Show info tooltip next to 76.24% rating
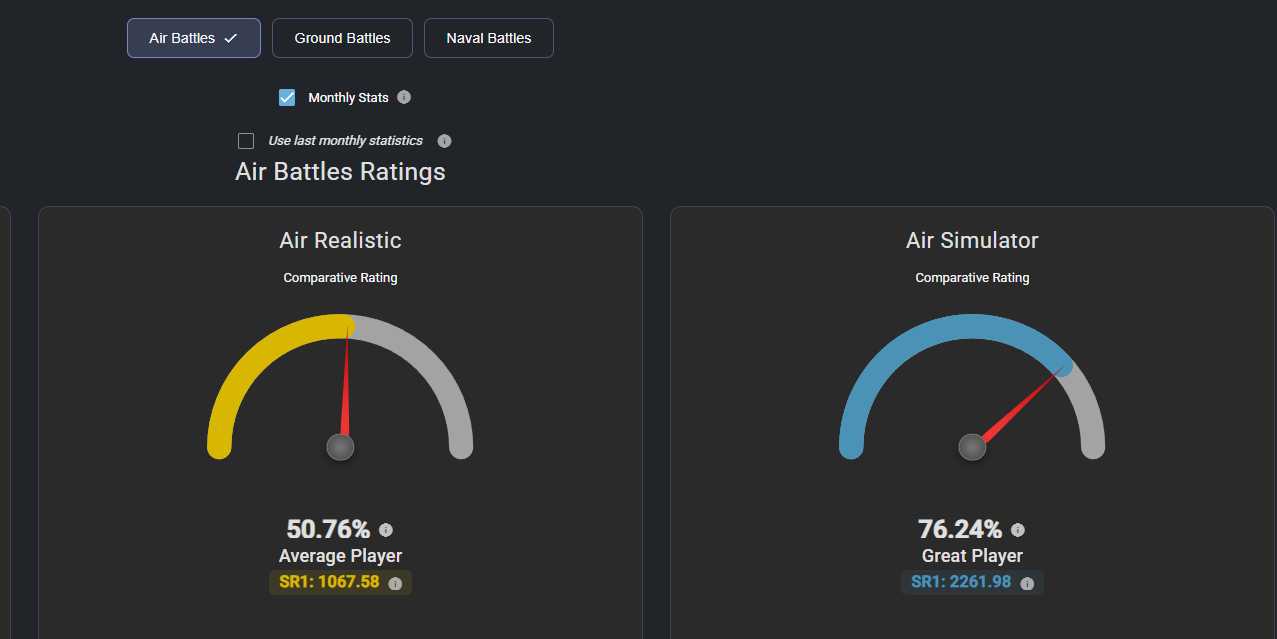 coord(1017,530)
